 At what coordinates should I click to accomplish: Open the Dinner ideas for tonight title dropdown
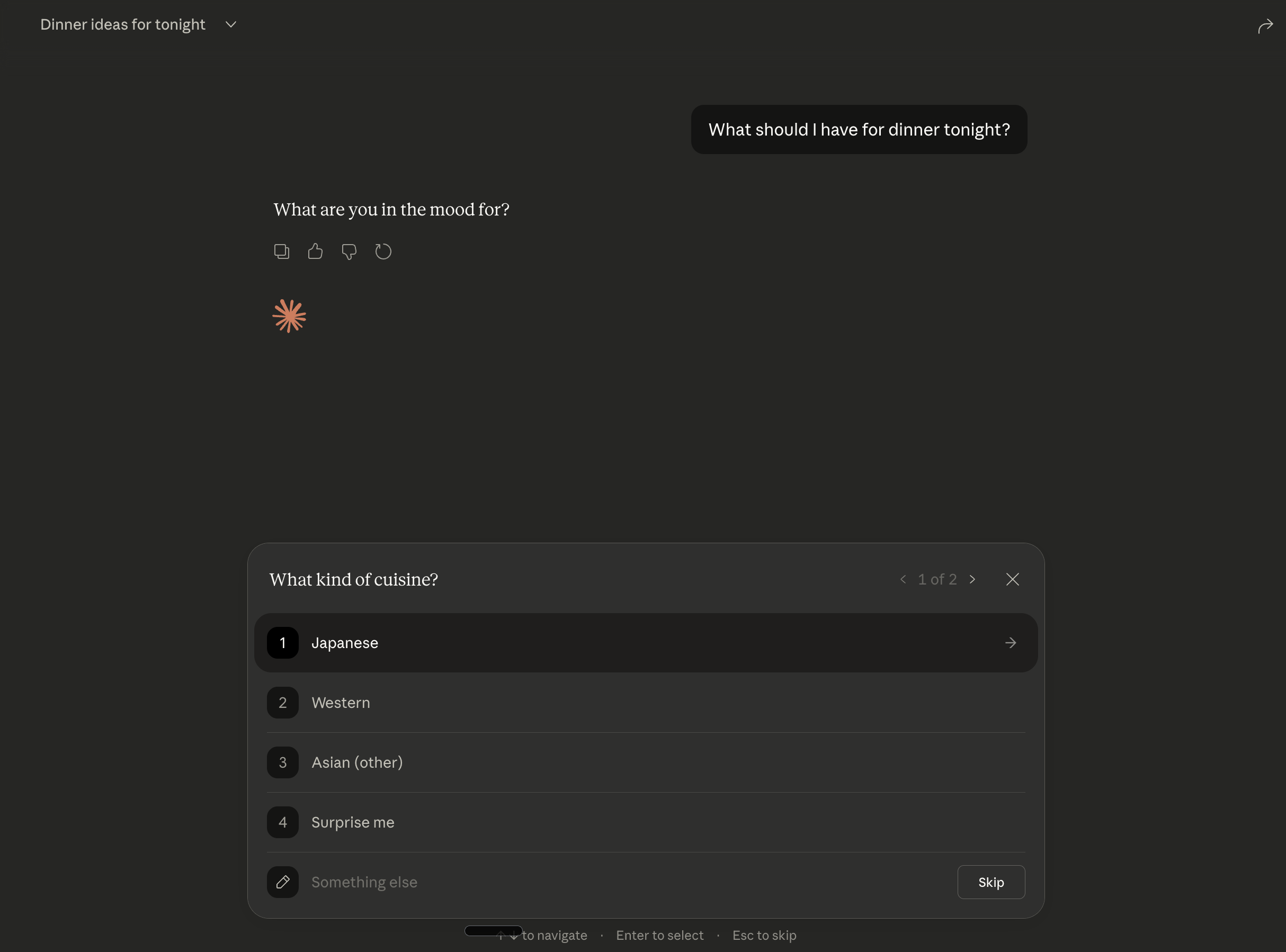click(231, 24)
